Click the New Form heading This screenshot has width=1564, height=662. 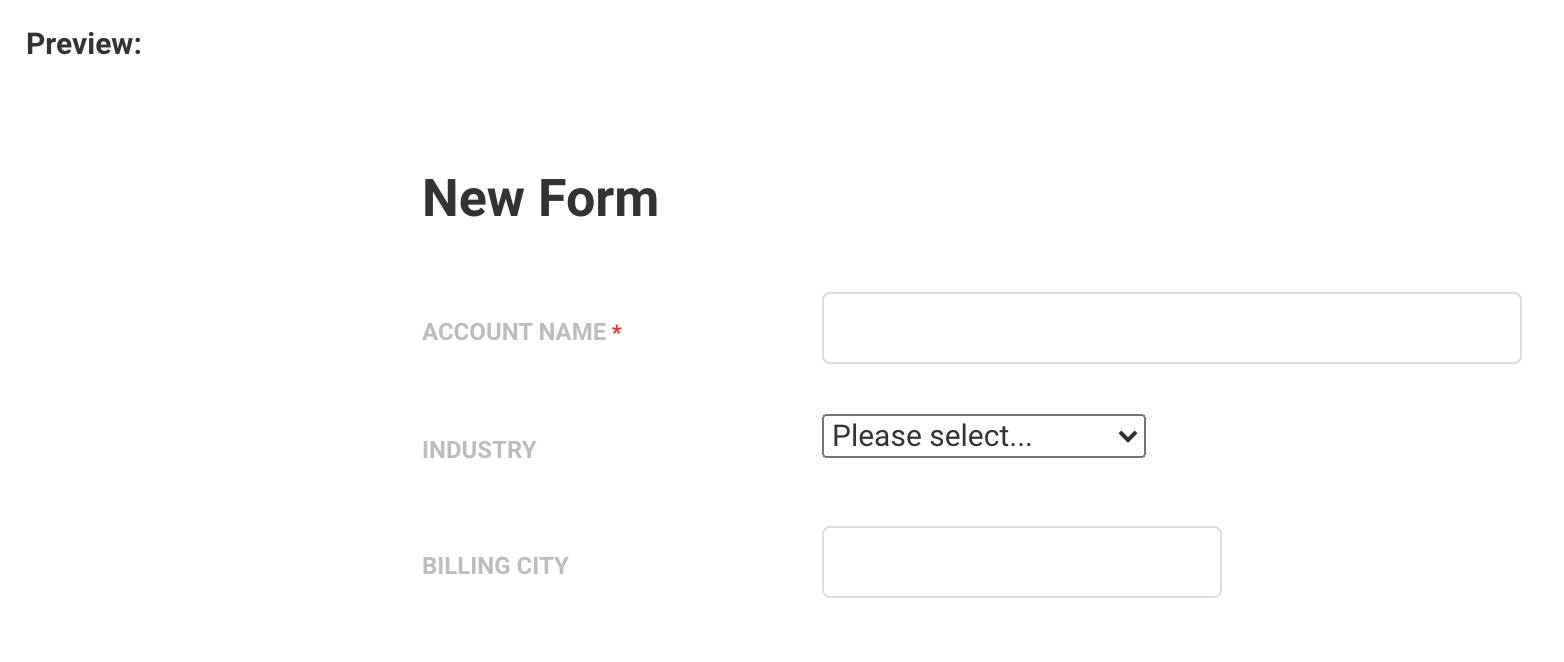coord(540,198)
